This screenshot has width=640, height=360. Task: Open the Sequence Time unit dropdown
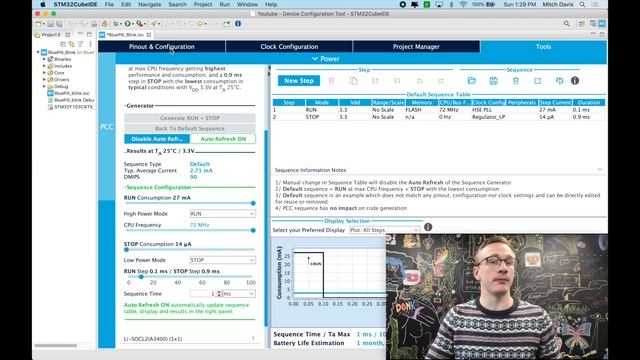(239, 294)
